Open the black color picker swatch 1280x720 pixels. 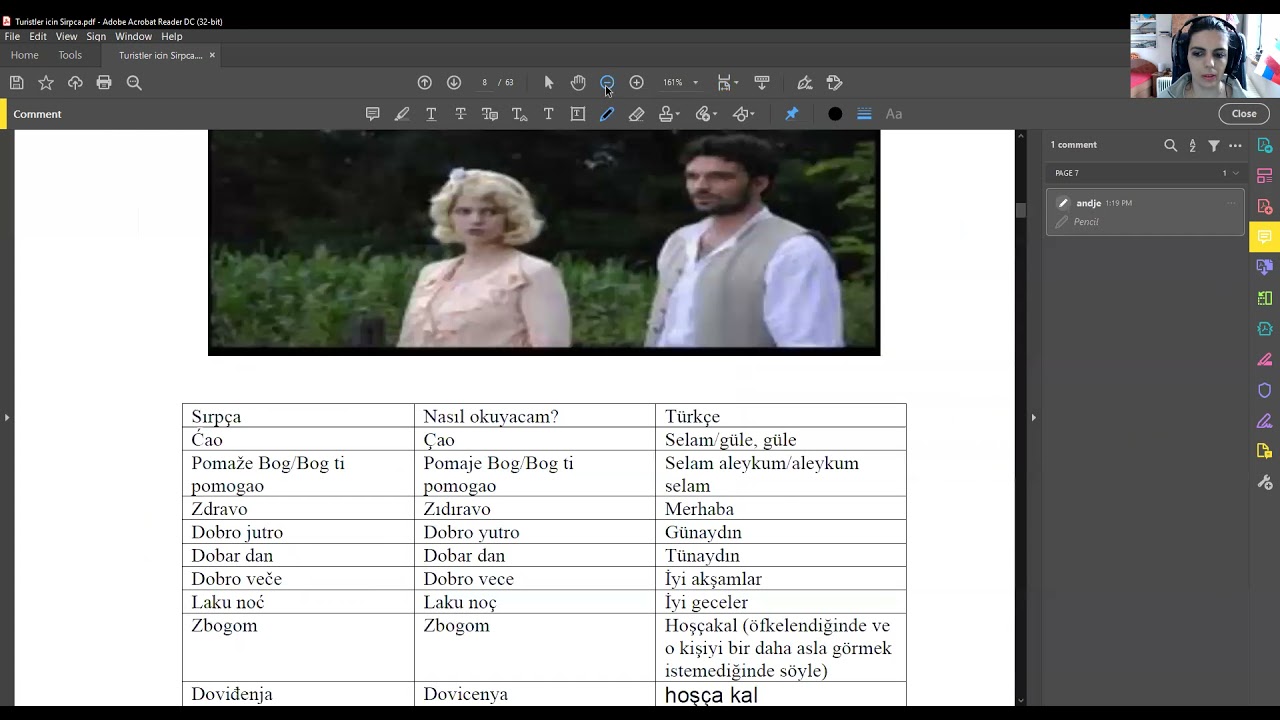(x=835, y=114)
